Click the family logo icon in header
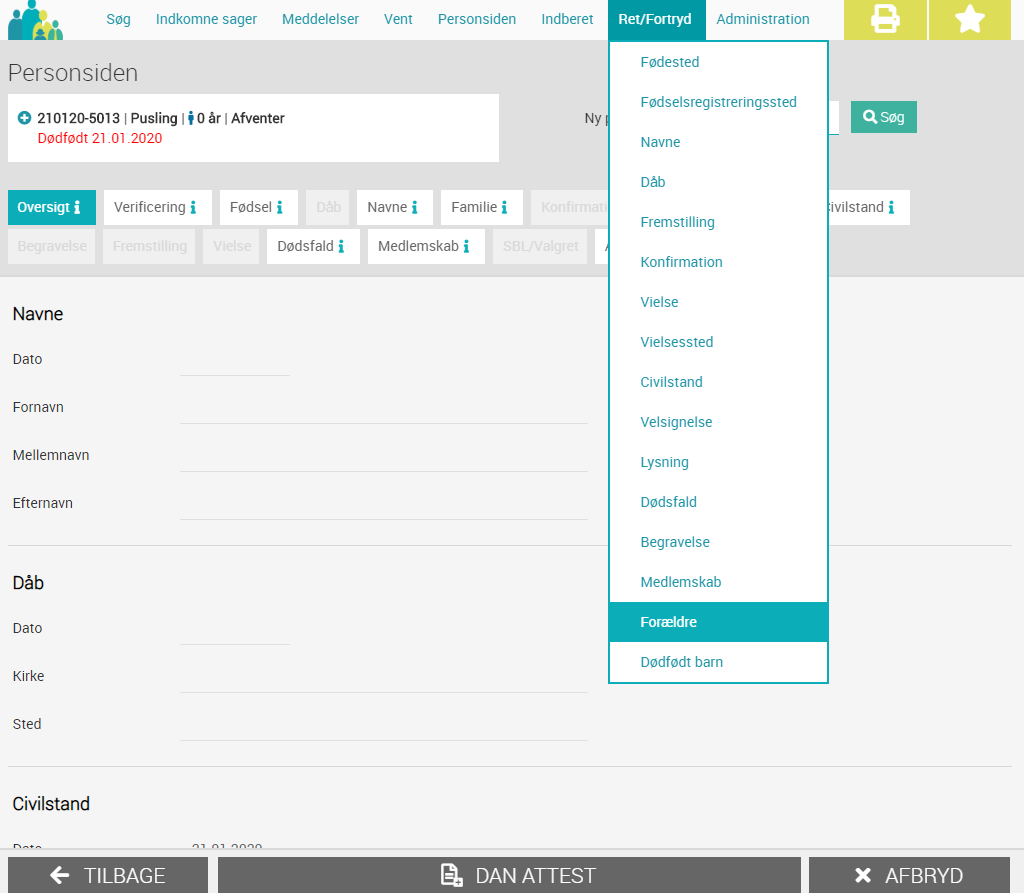The image size is (1024, 893). pyautogui.click(x=35, y=20)
